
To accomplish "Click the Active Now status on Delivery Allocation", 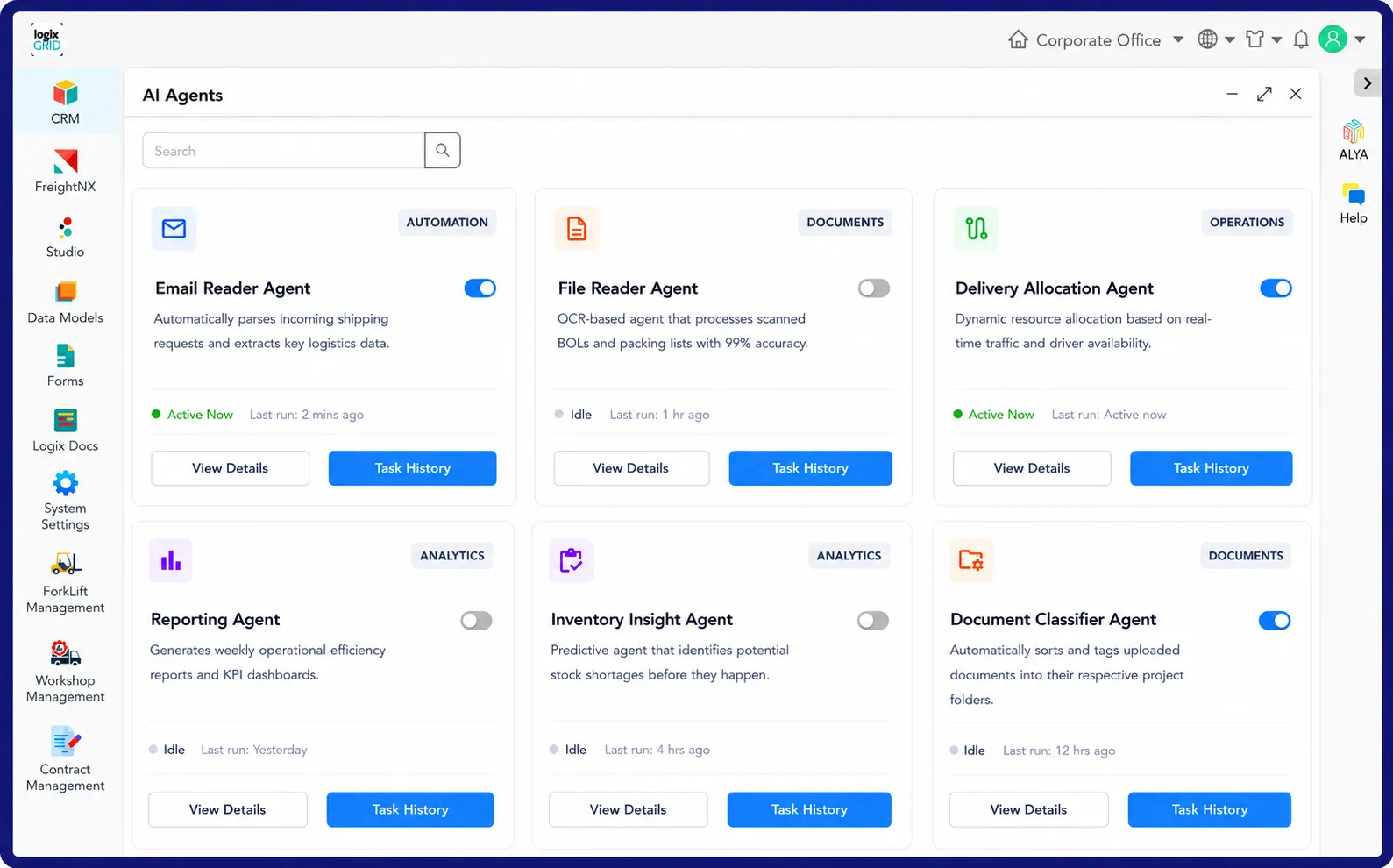I will (994, 415).
